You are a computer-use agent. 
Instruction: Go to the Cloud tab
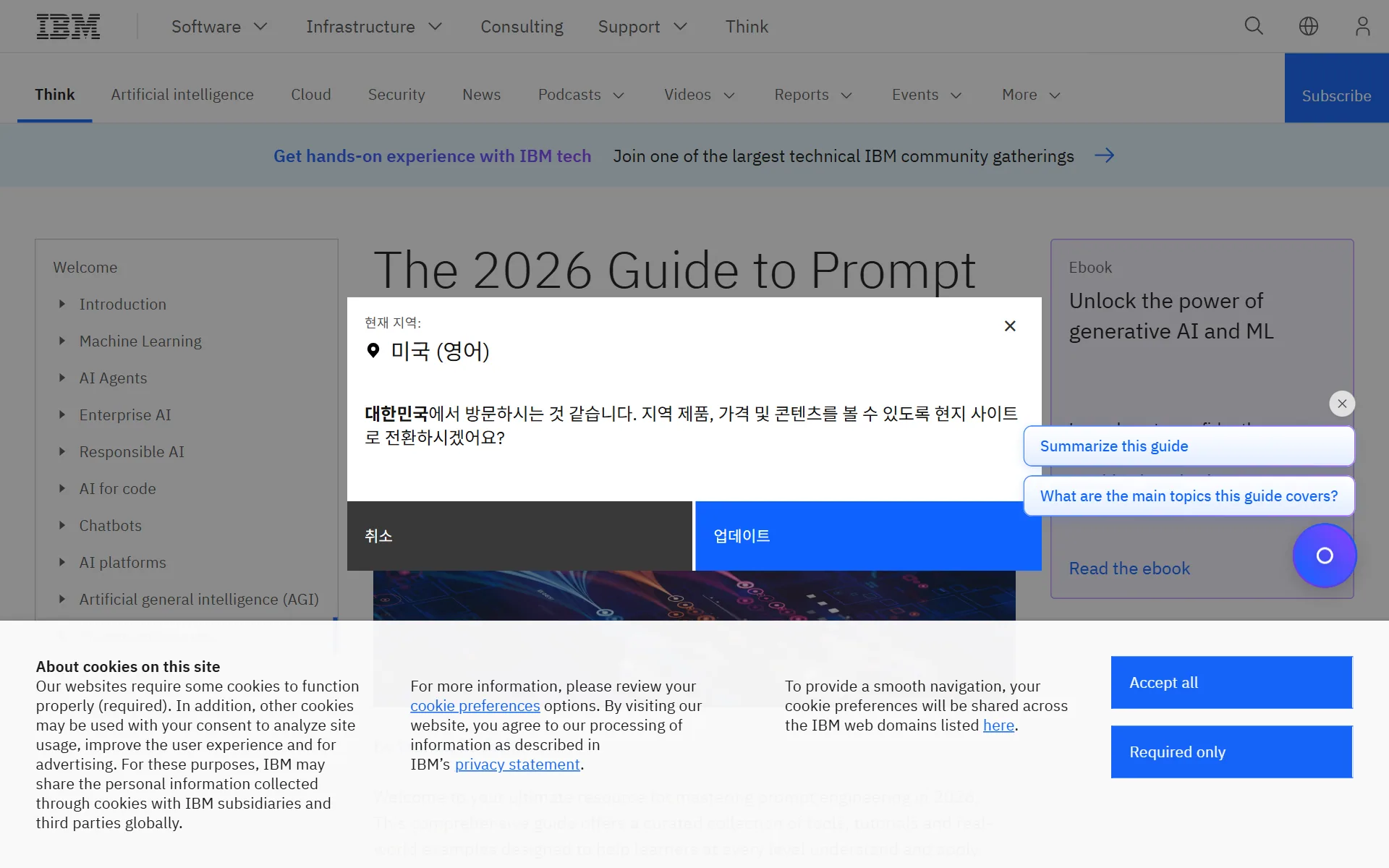pyautogui.click(x=311, y=95)
